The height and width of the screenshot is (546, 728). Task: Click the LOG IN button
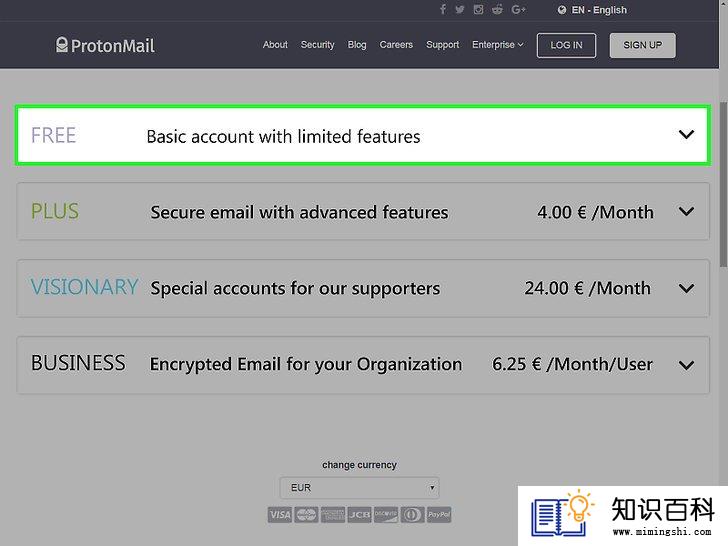(566, 45)
